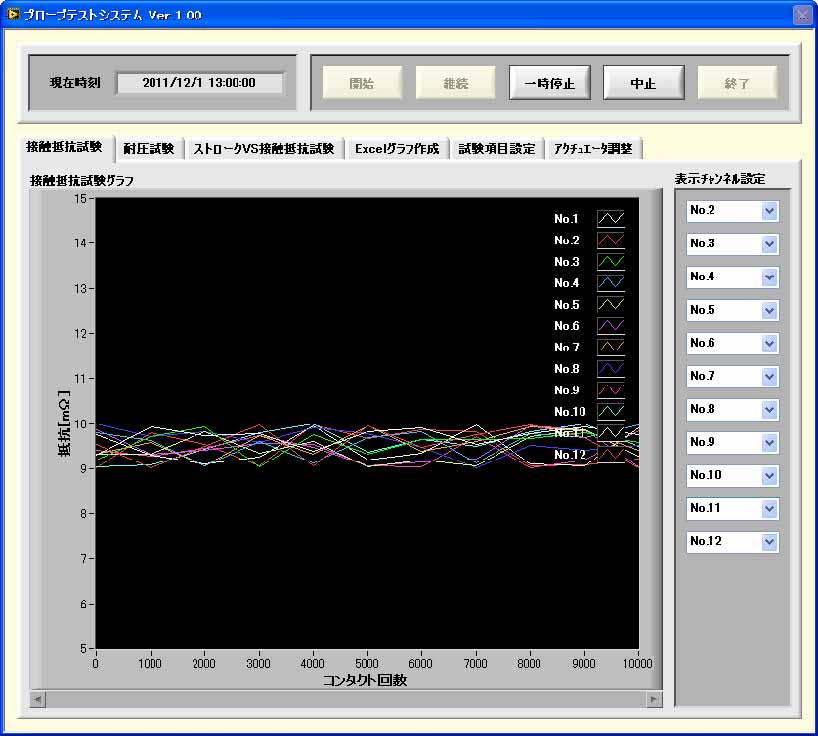
Task: Click the No.12 legend label text
Action: pos(570,455)
